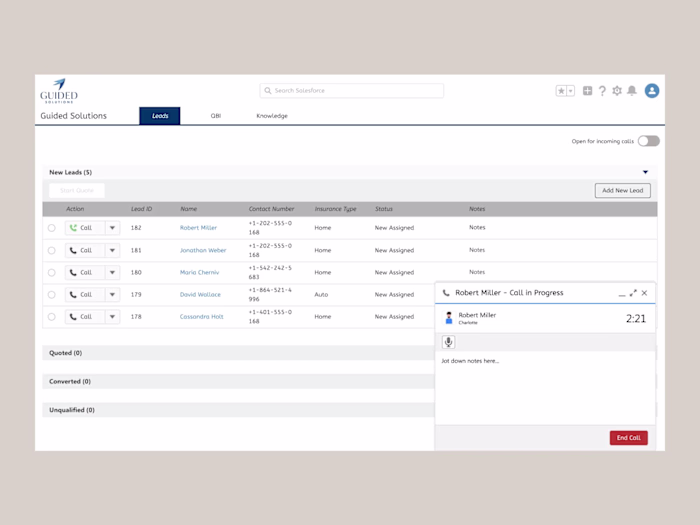
Task: Open Jonathan Weber lead link
Action: pos(203,250)
